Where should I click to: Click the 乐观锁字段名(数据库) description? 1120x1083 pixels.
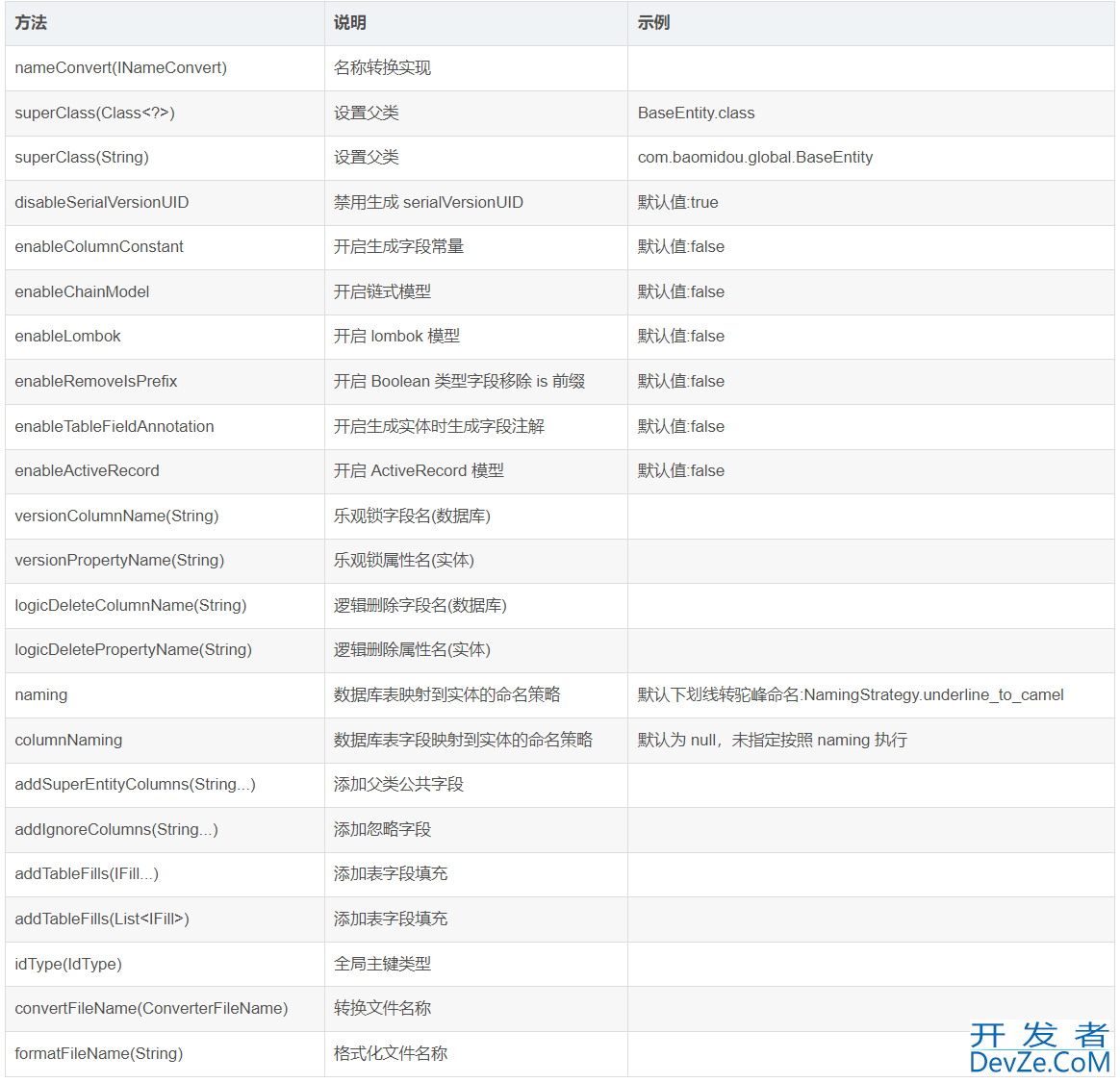click(412, 516)
